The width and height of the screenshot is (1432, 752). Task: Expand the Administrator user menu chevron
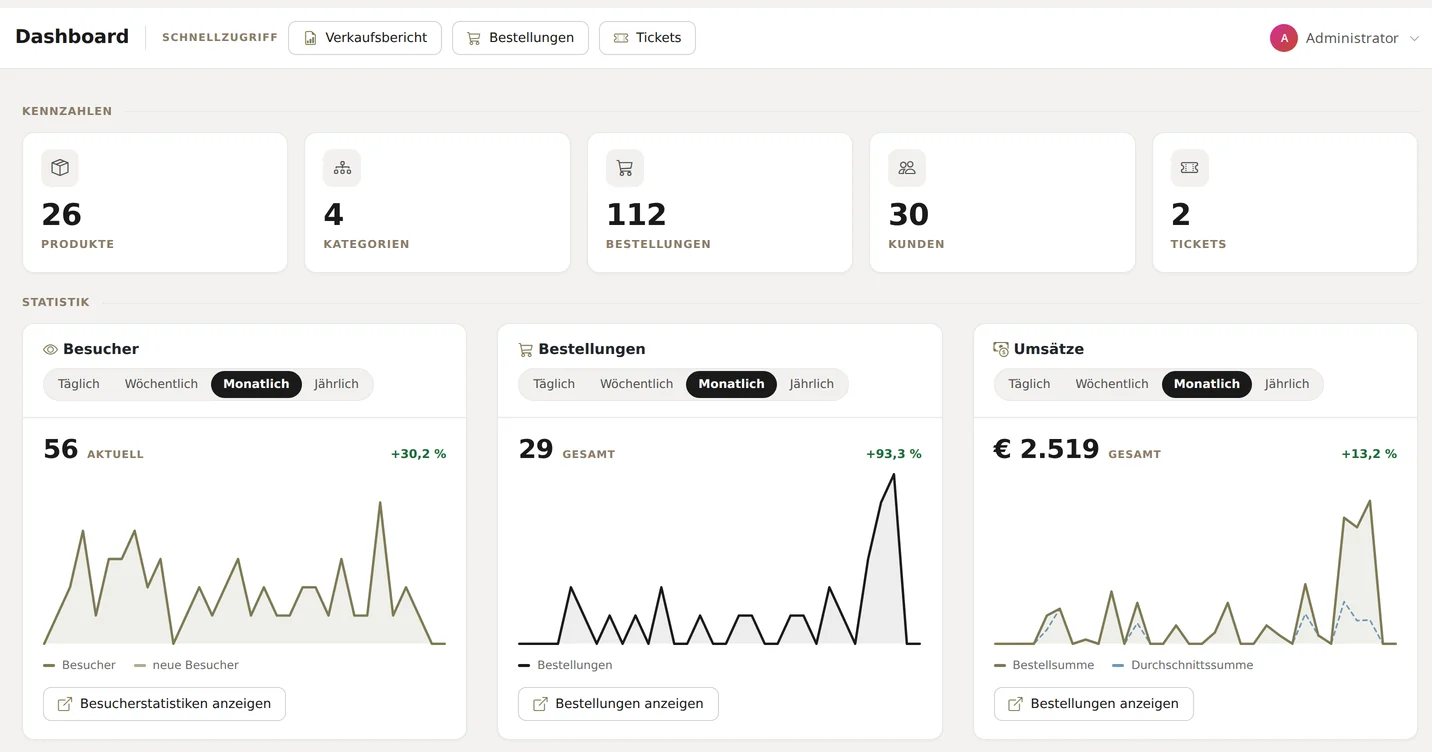(x=1414, y=39)
